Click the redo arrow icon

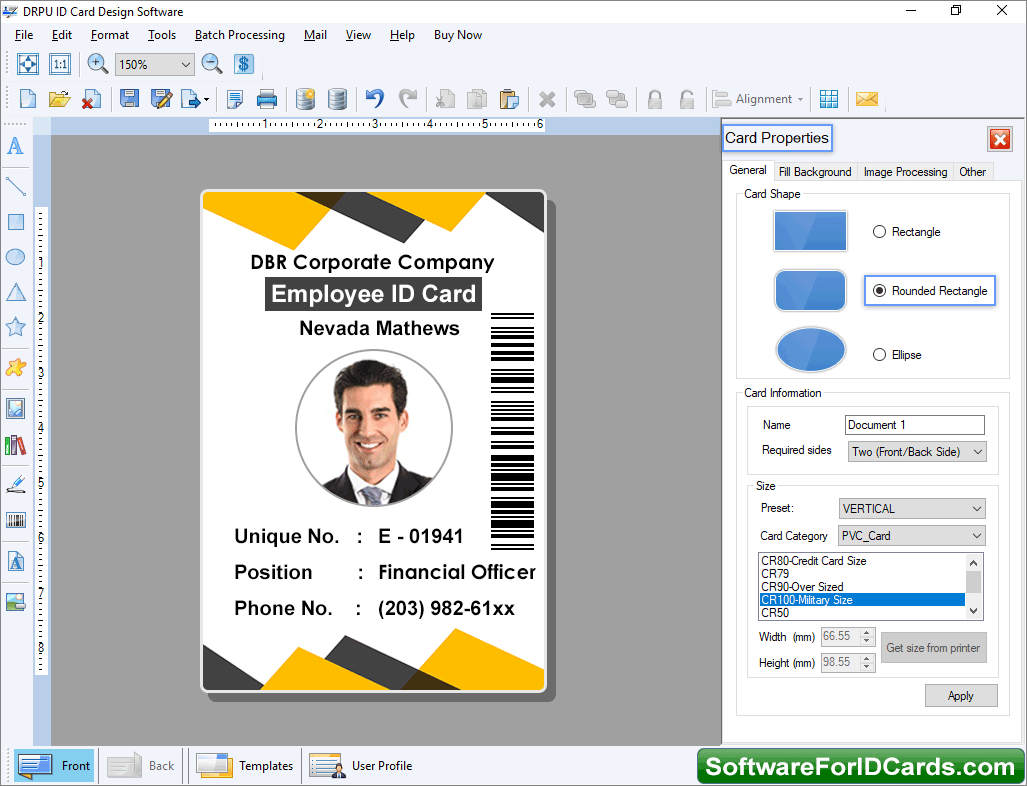click(x=407, y=99)
